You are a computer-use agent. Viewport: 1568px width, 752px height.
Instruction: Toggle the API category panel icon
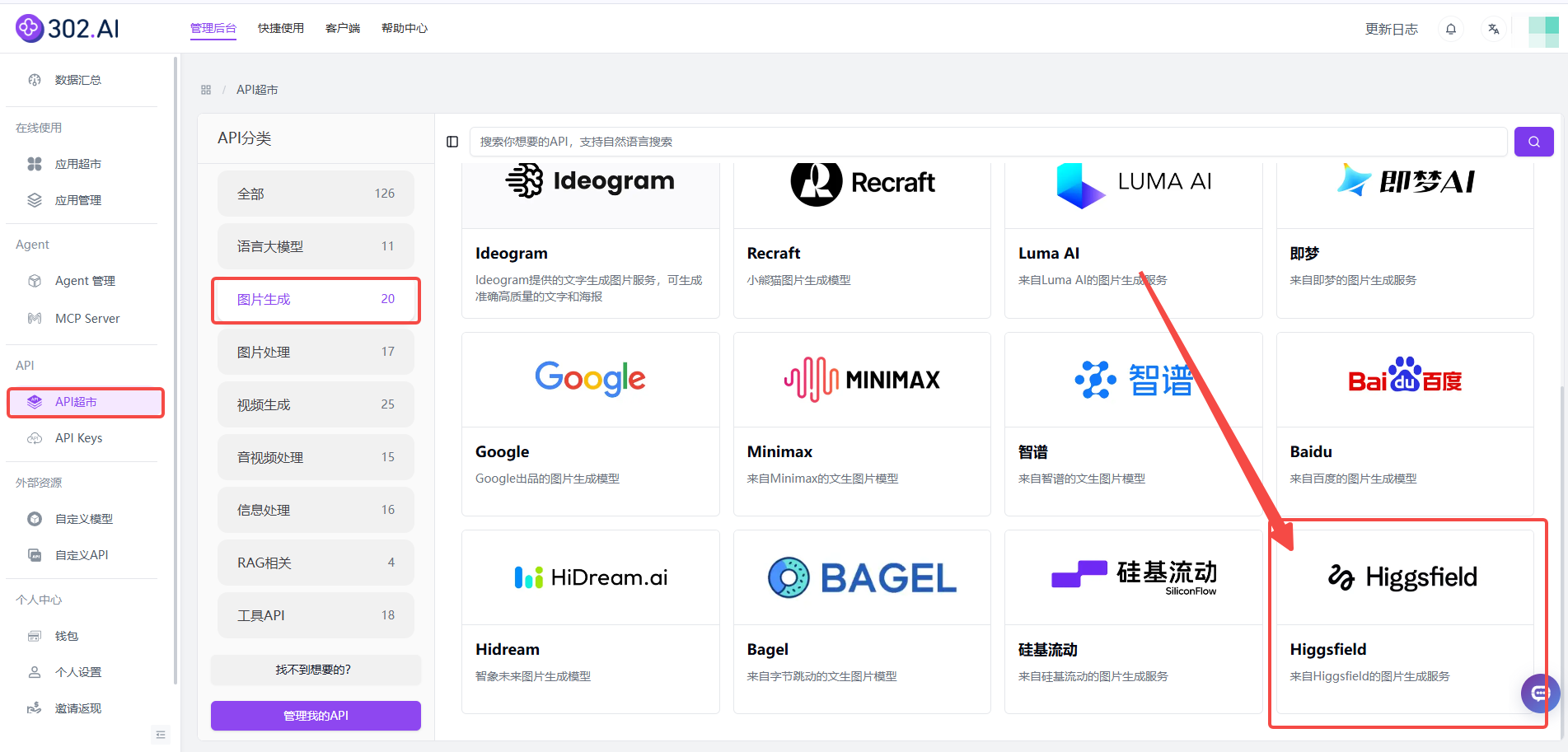(x=452, y=142)
